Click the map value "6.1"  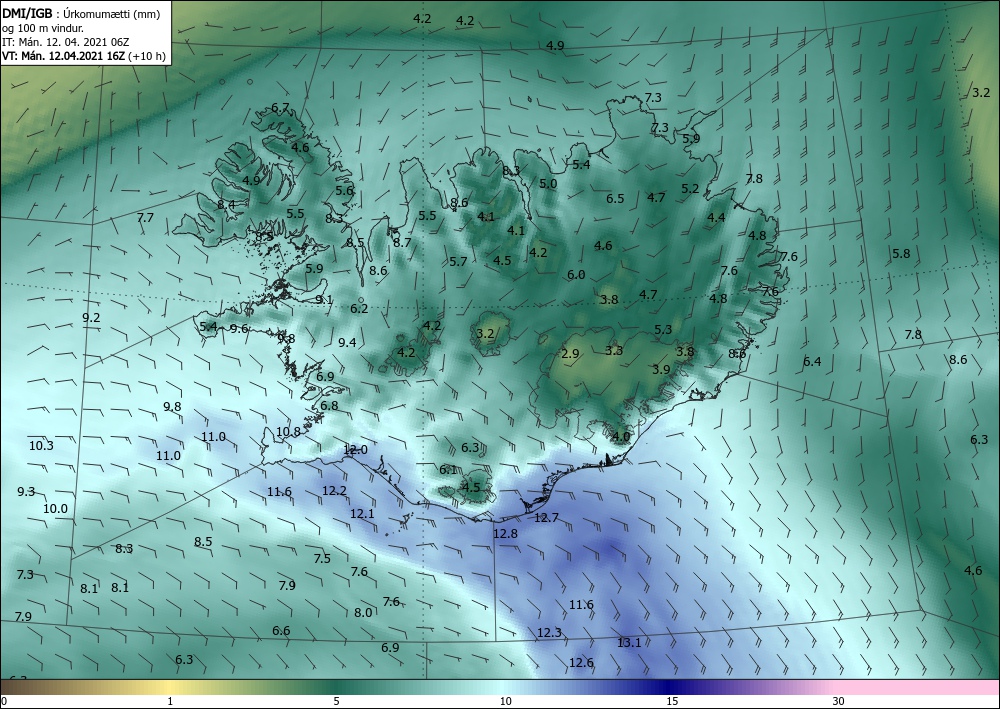pos(448,471)
